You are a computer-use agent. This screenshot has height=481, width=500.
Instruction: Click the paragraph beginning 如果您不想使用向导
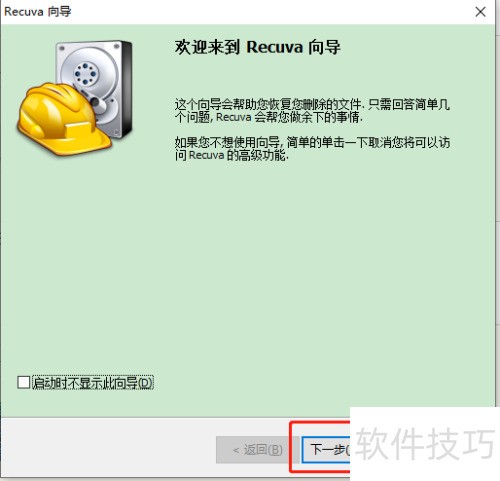coord(312,149)
